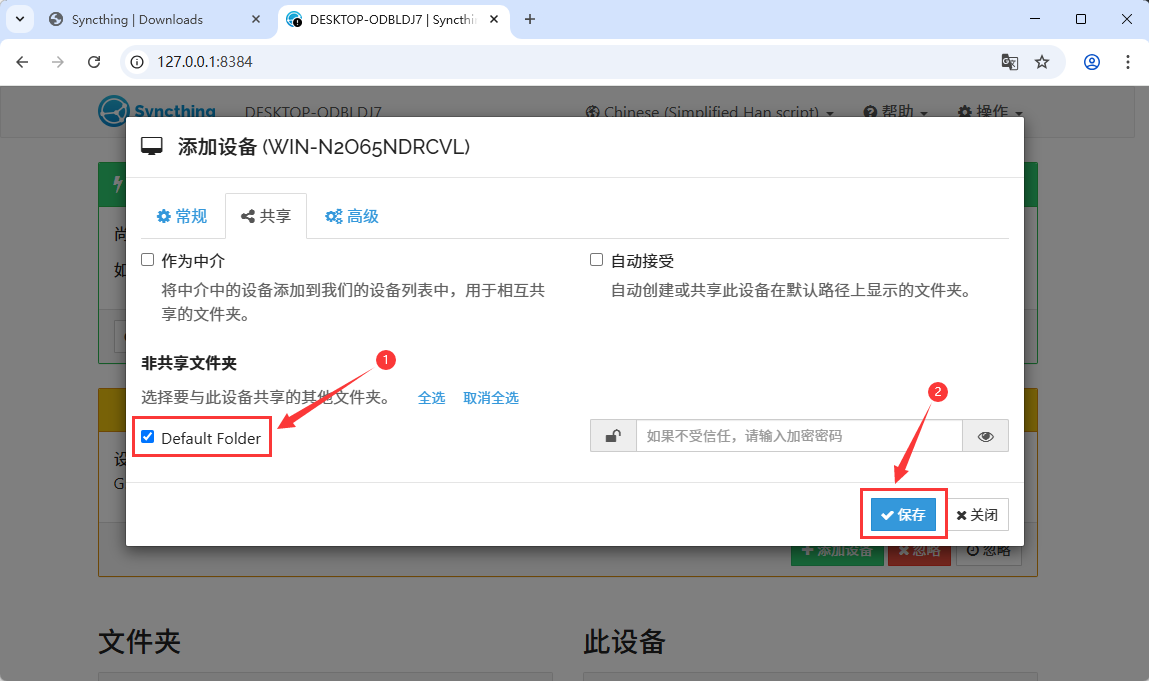
Task: Select the DESKTOP-ODBLDJ7 browser tab
Action: pyautogui.click(x=394, y=20)
